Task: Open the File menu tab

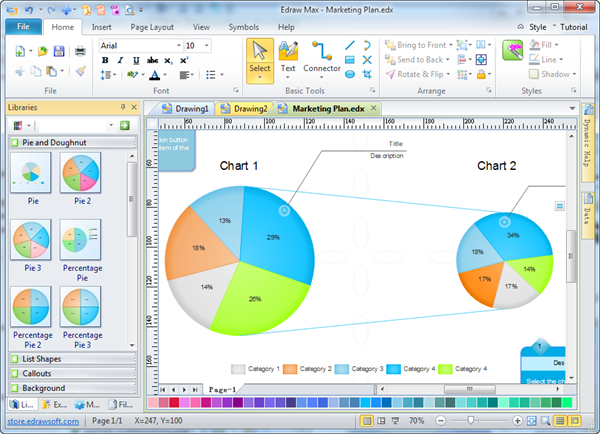Action: [23, 27]
